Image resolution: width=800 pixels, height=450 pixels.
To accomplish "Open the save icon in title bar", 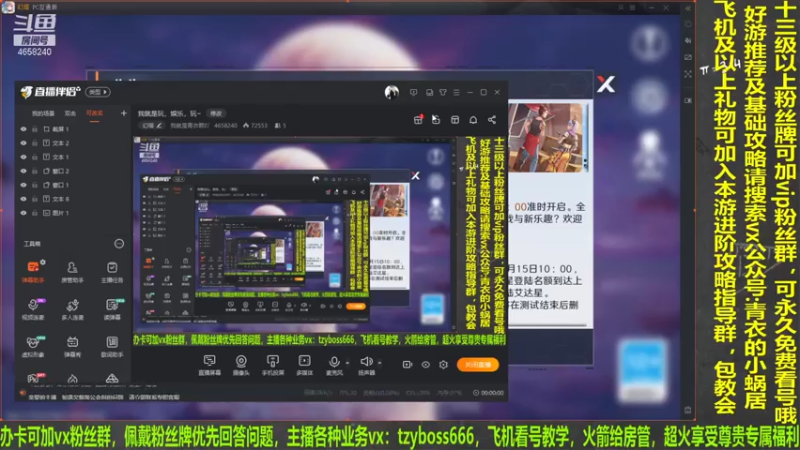I will (429, 92).
